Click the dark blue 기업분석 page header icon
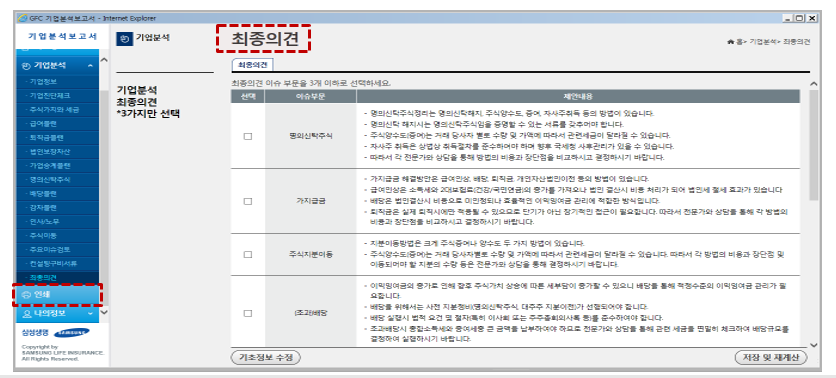Screen dimensions: 836x378 coord(124,38)
